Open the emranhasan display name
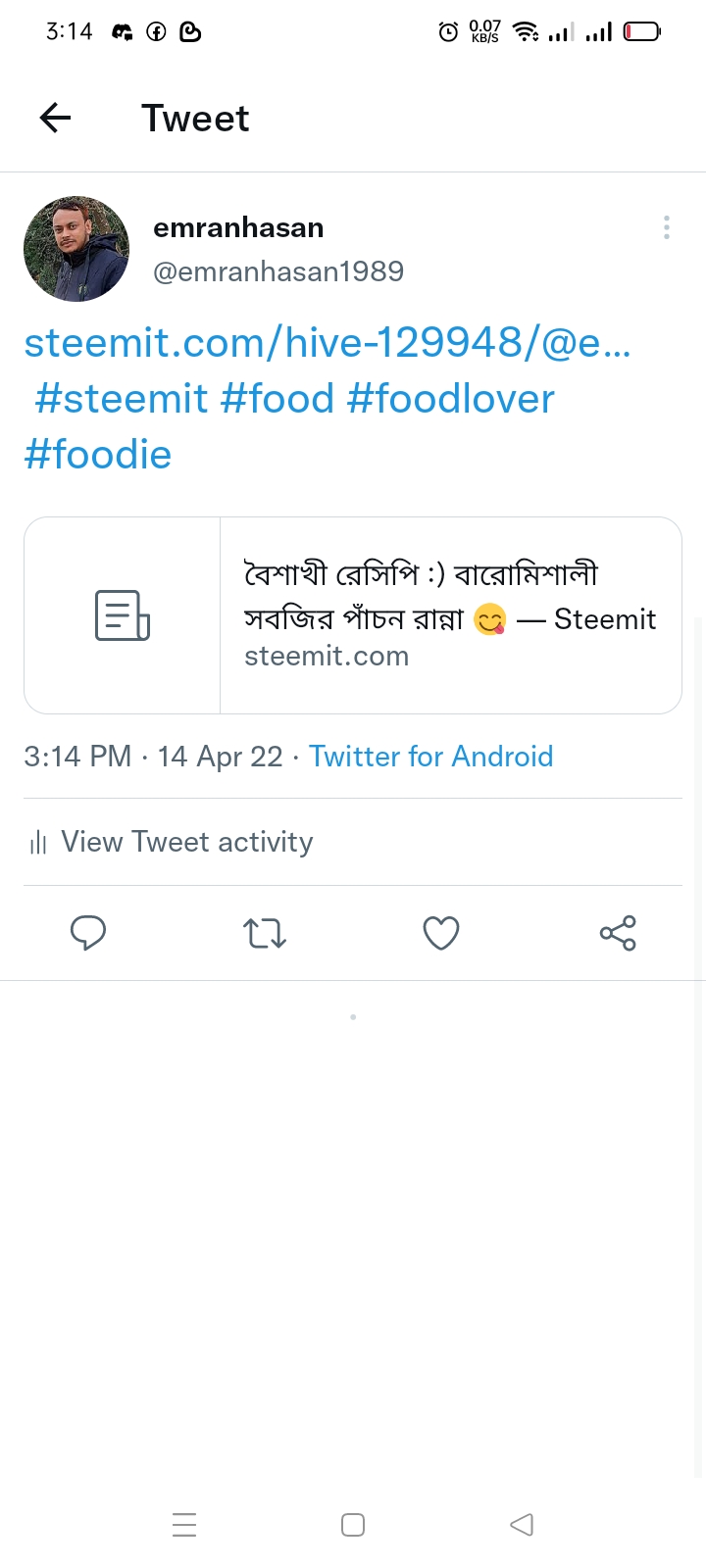 tap(238, 227)
